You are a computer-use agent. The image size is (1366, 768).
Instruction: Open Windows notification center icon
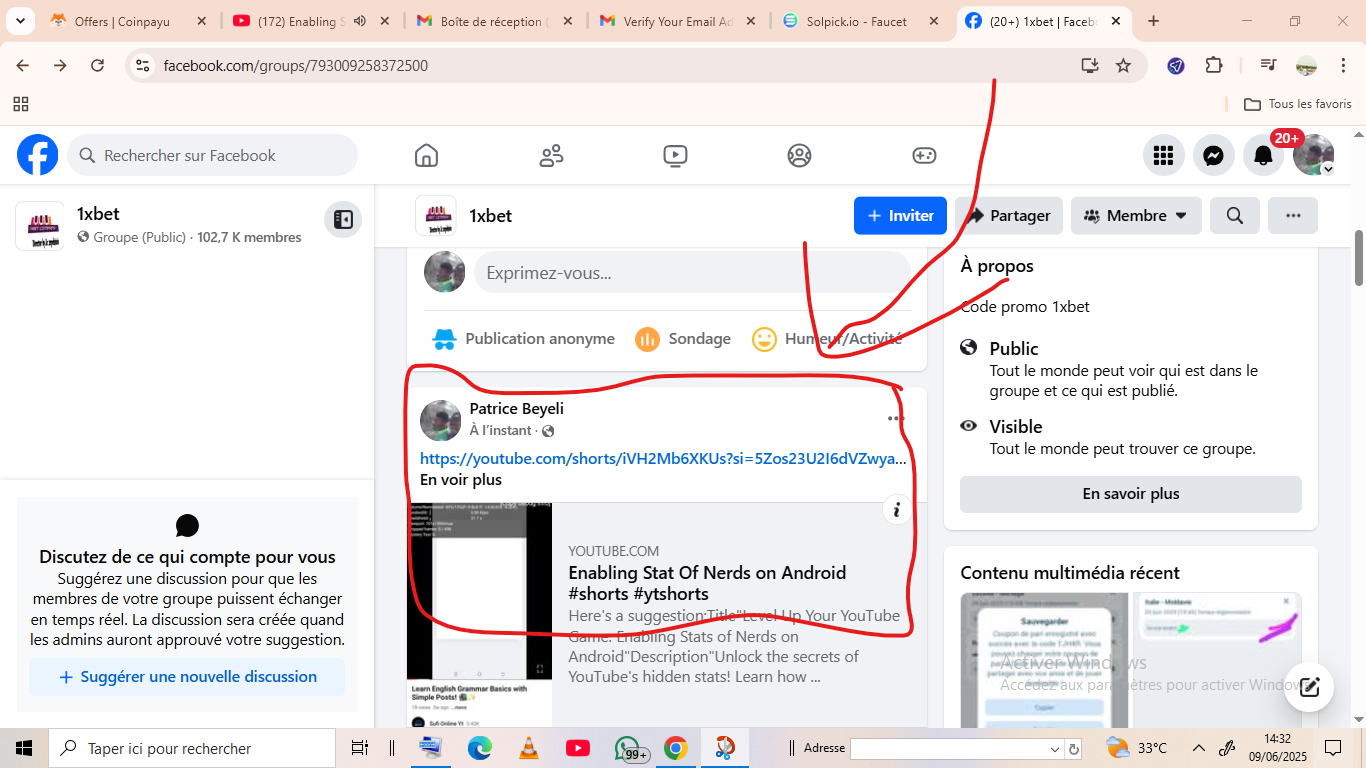(x=1333, y=748)
